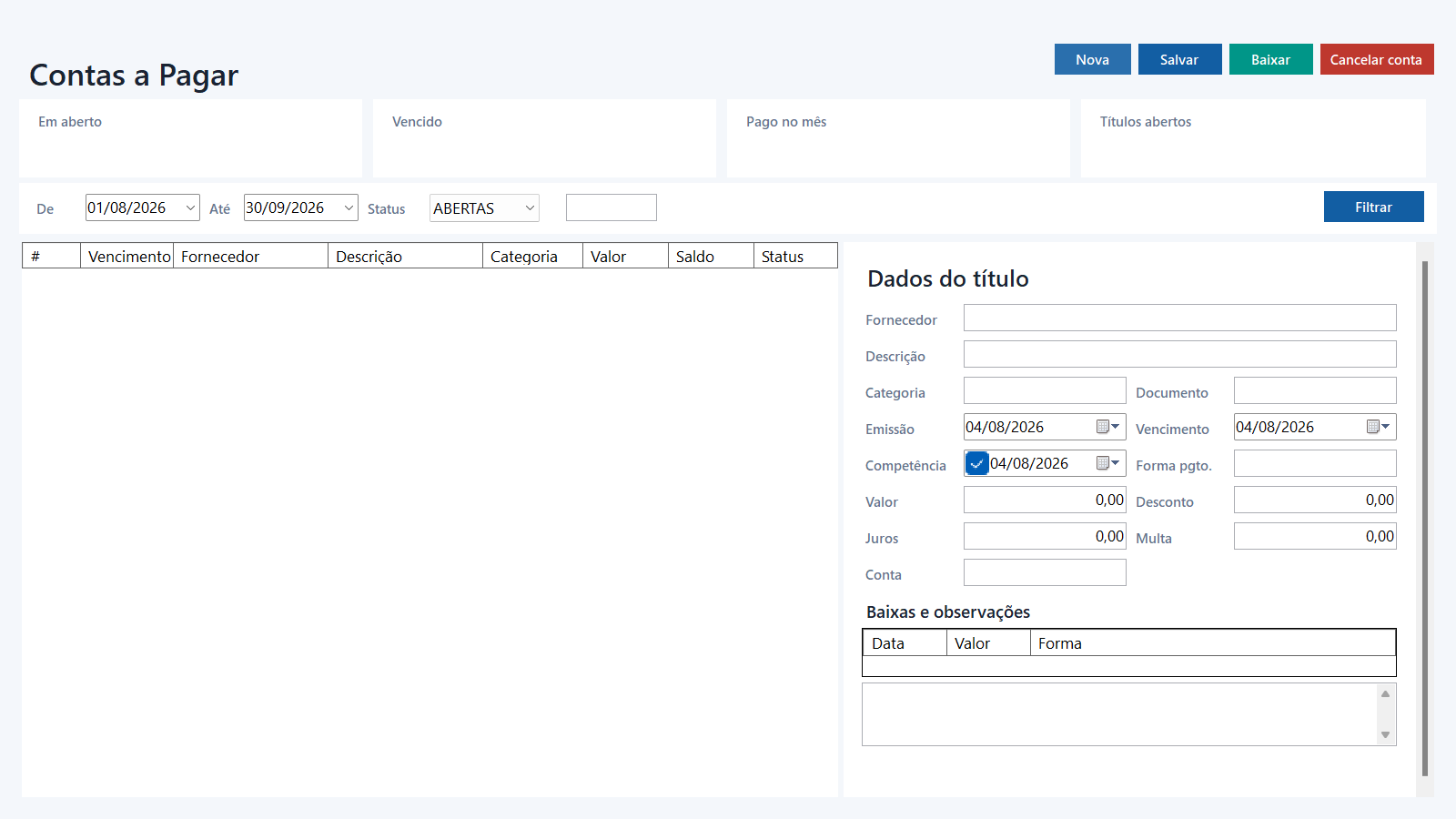This screenshot has width=1456, height=819.
Task: Click the Dados do título panel scrollbar
Action: (1425, 519)
